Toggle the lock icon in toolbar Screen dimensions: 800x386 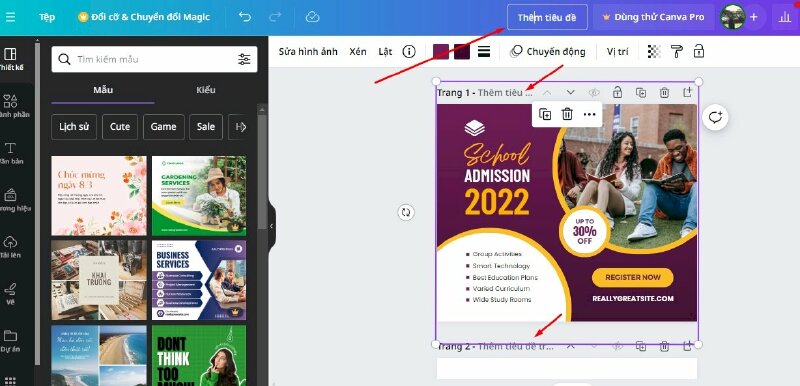pos(699,52)
